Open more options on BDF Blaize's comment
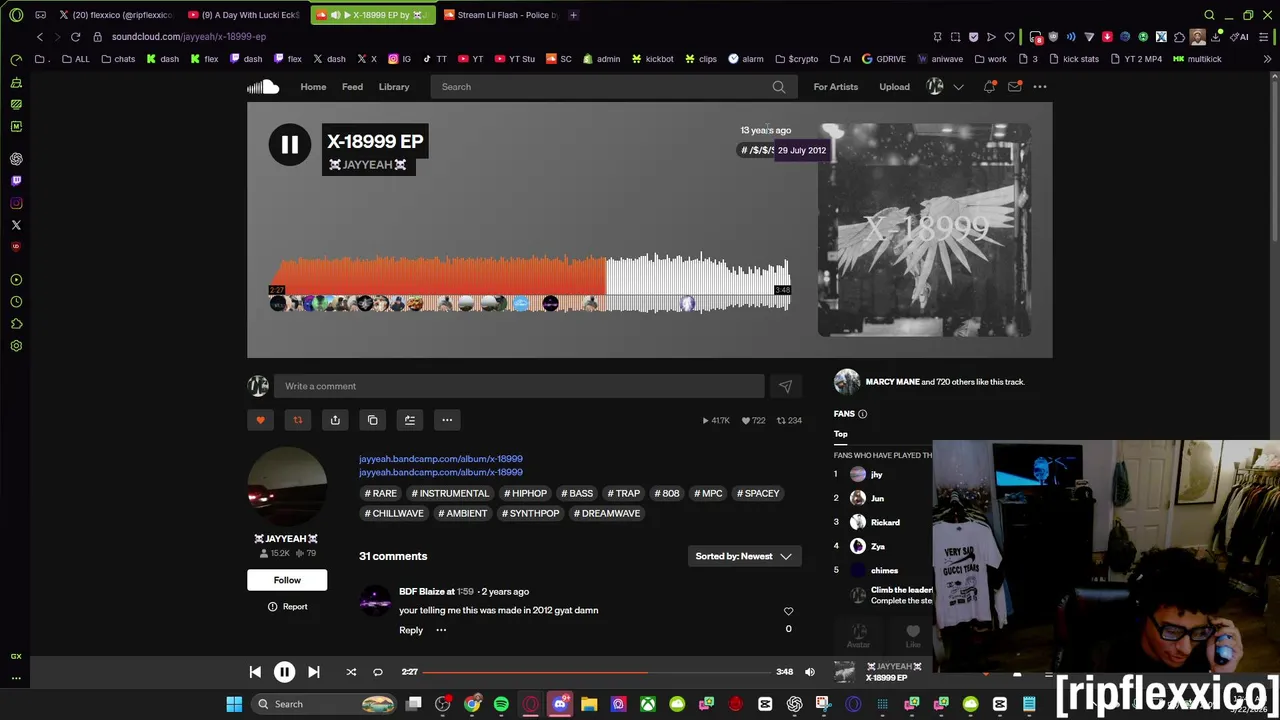Screen dimensions: 1280x720 (441, 630)
